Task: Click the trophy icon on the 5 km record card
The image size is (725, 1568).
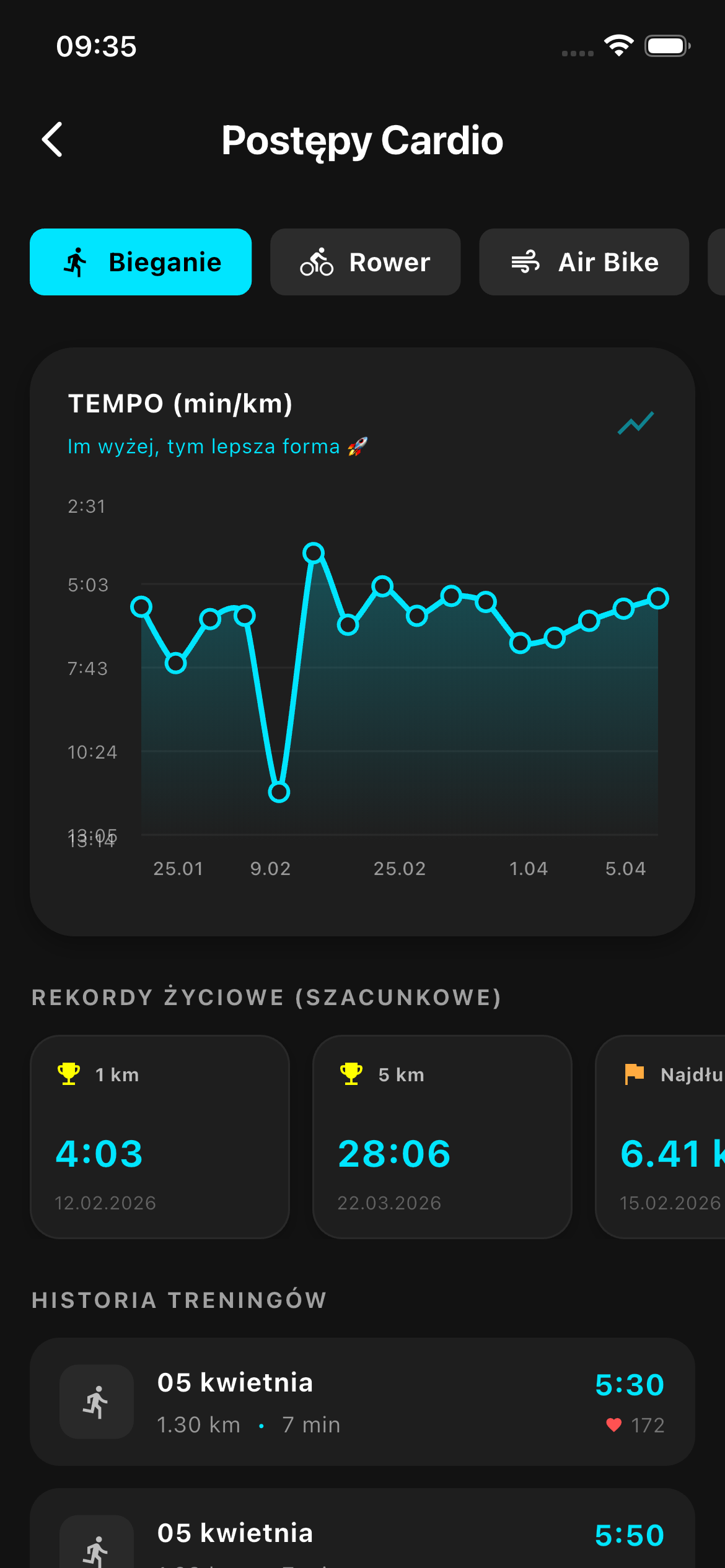Action: point(351,1074)
